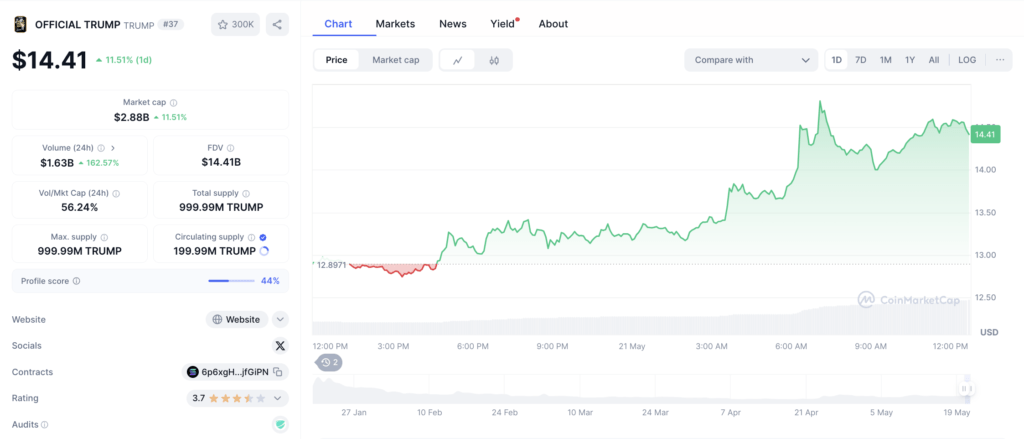Screen dimensions: 1024x439
Task: Click the circulating supply progress ring icon
Action: [x=264, y=251]
